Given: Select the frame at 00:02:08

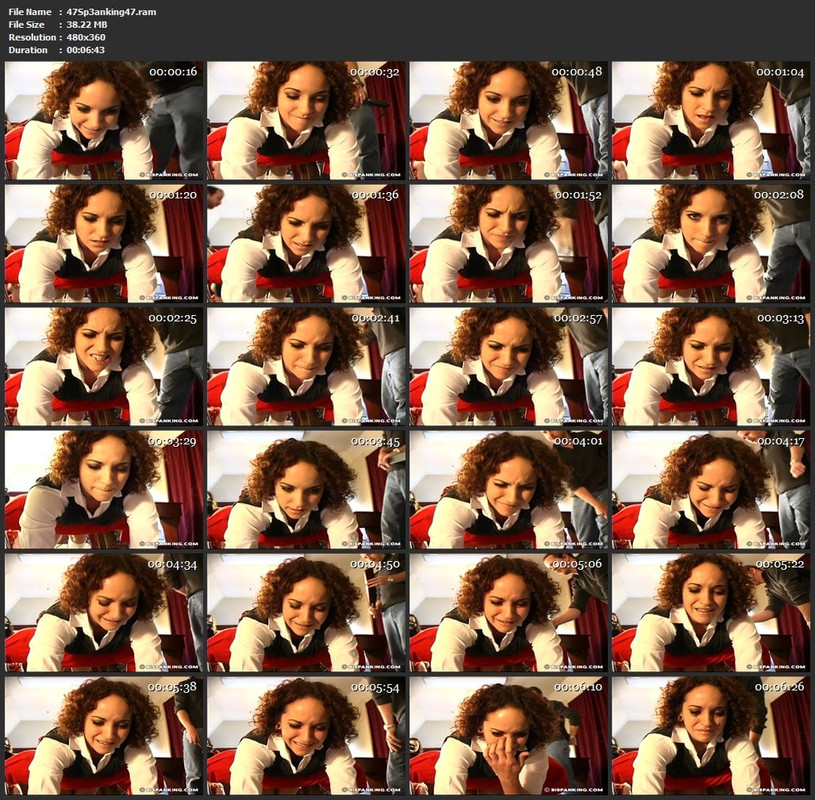Looking at the screenshot, I should coord(711,244).
